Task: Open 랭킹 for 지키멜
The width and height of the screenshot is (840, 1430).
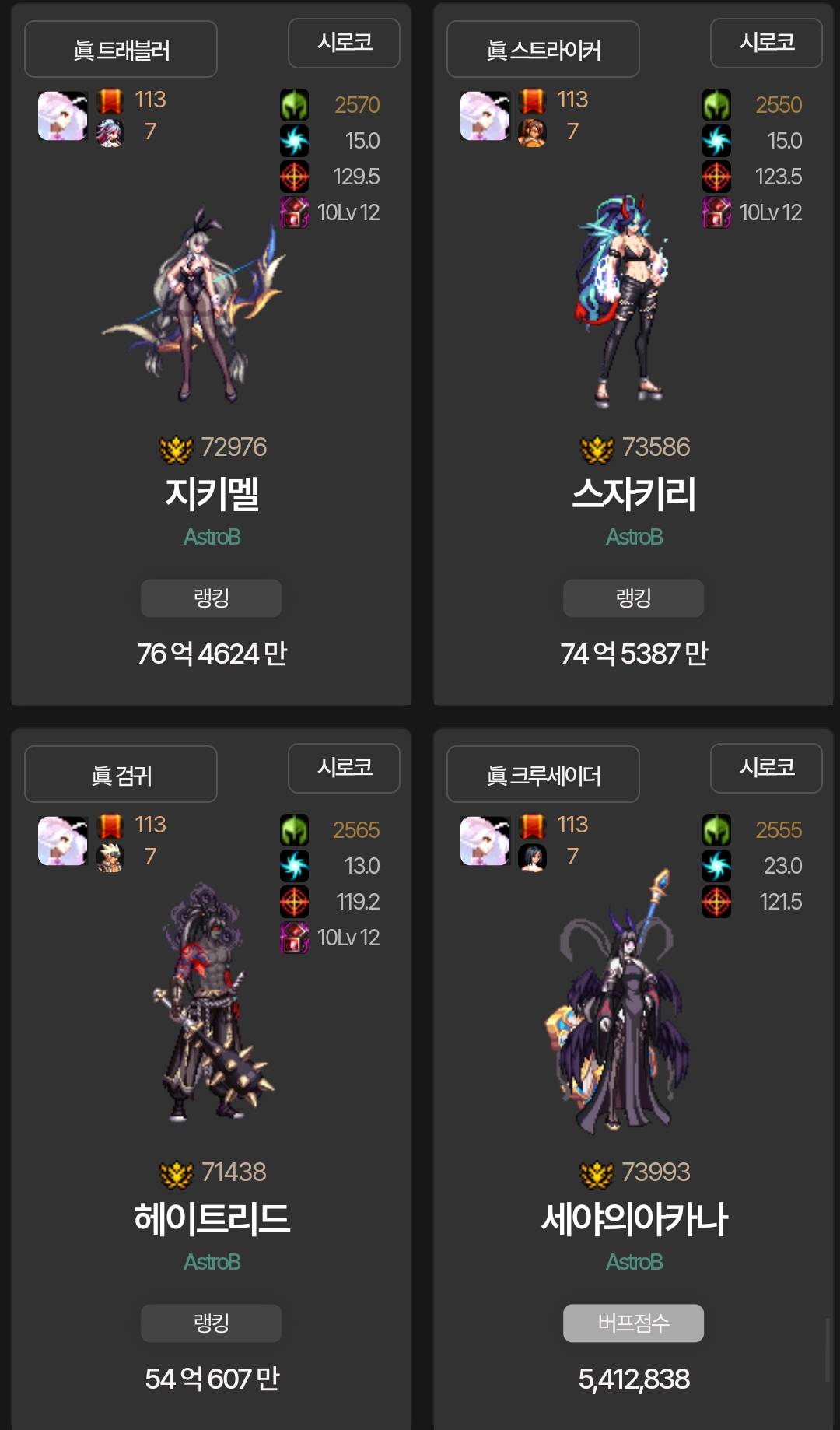Action: coord(211,598)
